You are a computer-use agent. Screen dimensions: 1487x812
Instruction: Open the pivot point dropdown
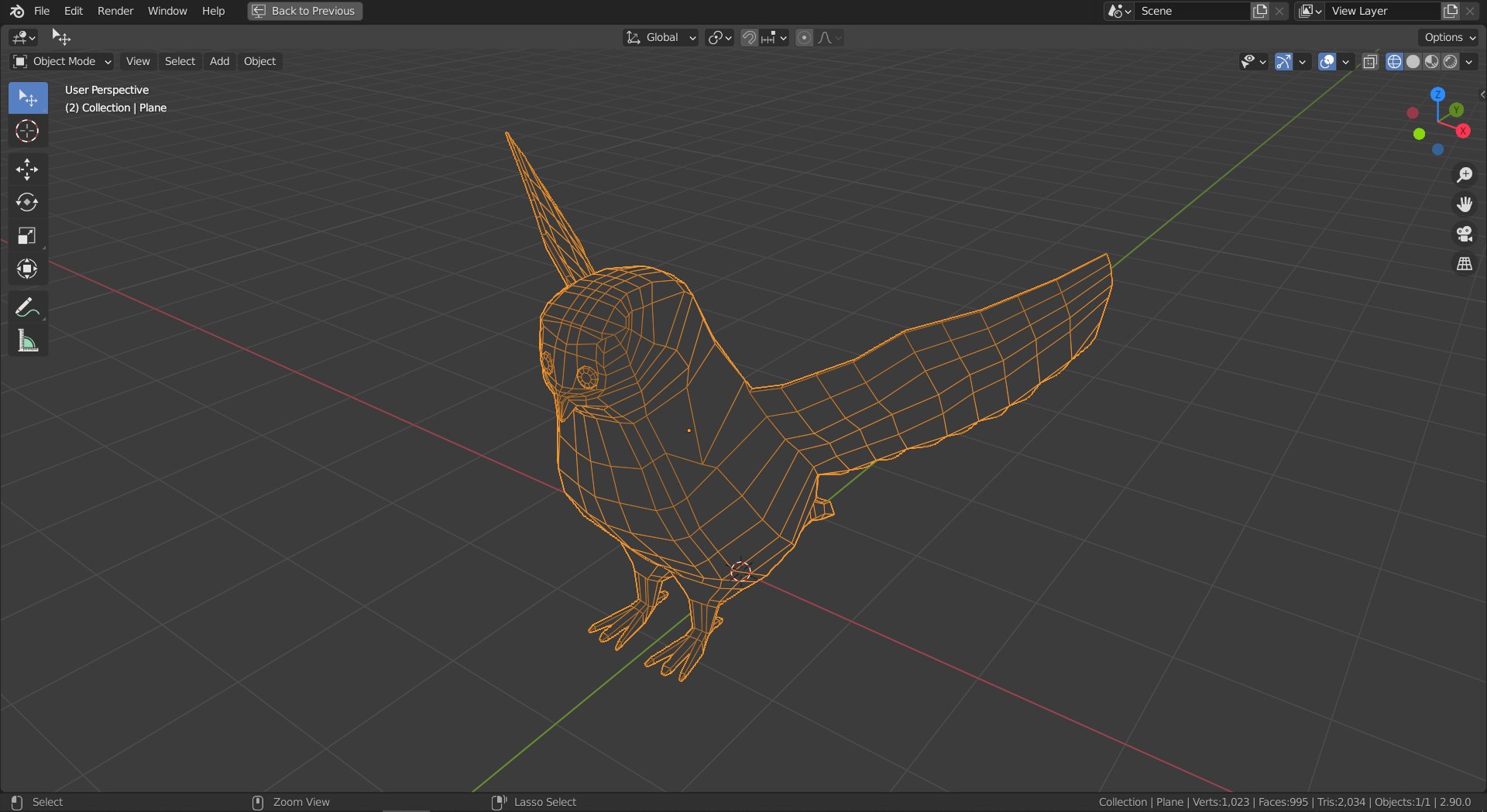719,37
